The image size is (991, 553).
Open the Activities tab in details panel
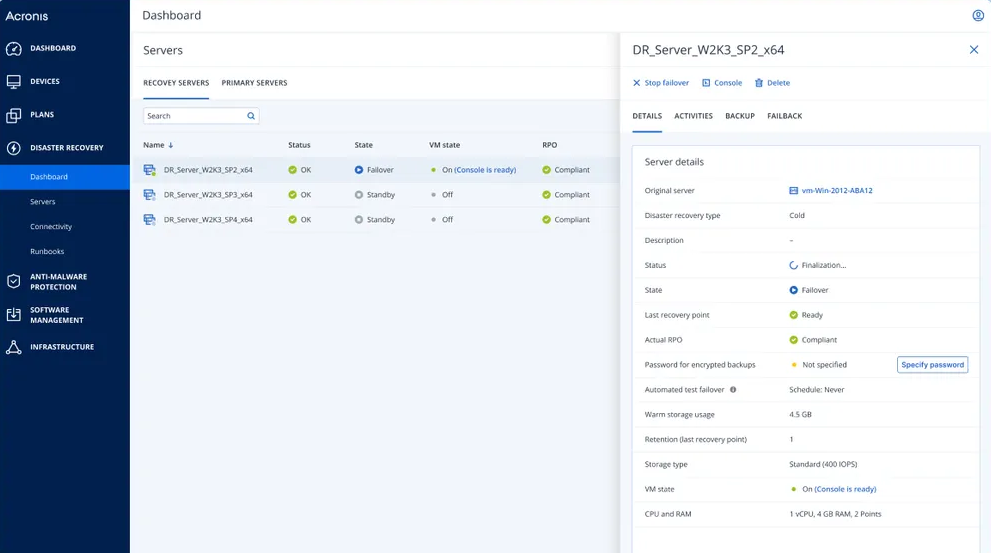[x=693, y=116]
